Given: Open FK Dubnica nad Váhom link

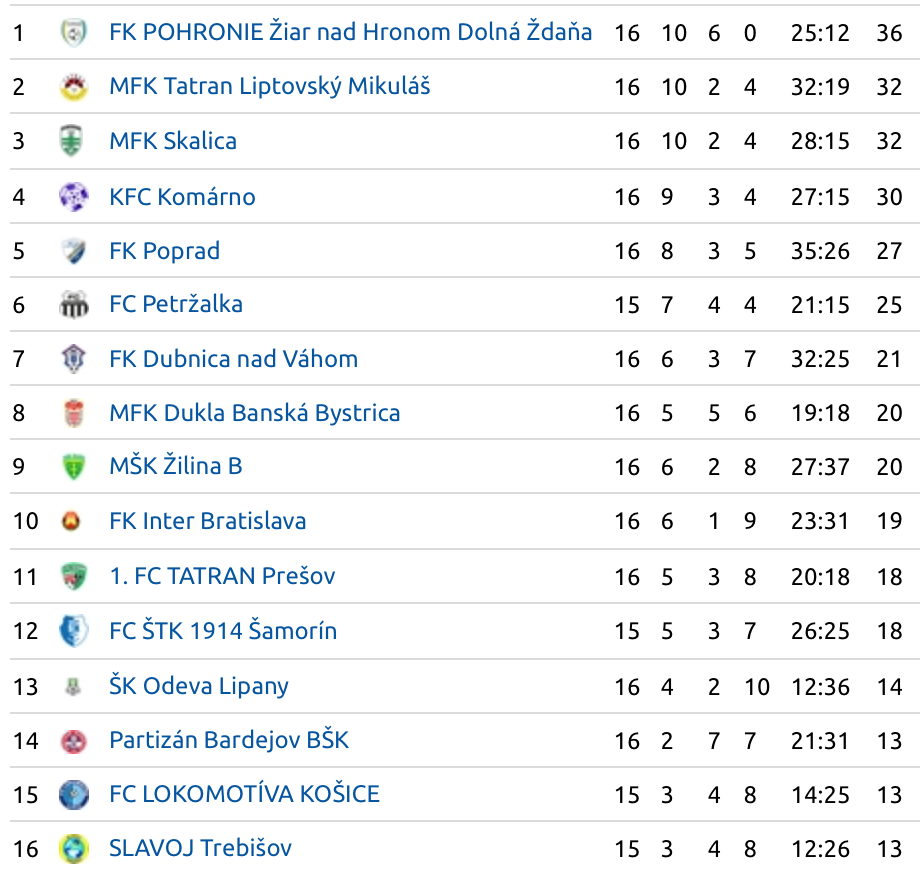Looking at the screenshot, I should [234, 359].
